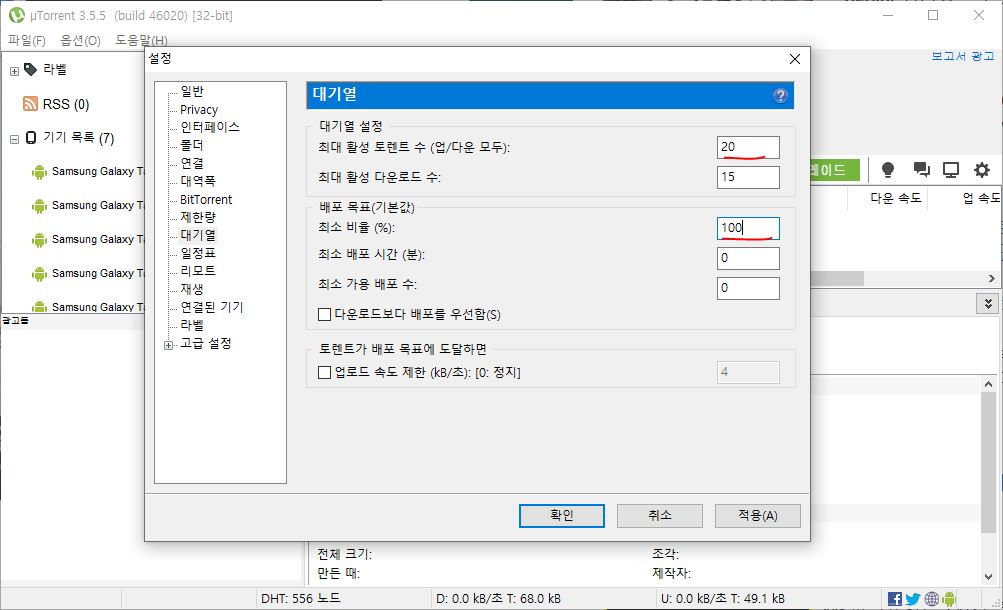The height and width of the screenshot is (610, 1003).
Task: Close the 설정 dialog with X
Action: [794, 59]
